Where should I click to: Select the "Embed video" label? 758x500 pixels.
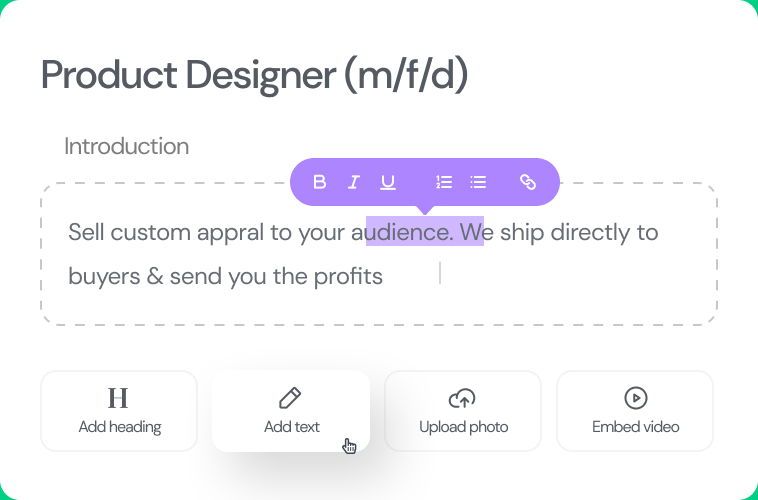(635, 427)
